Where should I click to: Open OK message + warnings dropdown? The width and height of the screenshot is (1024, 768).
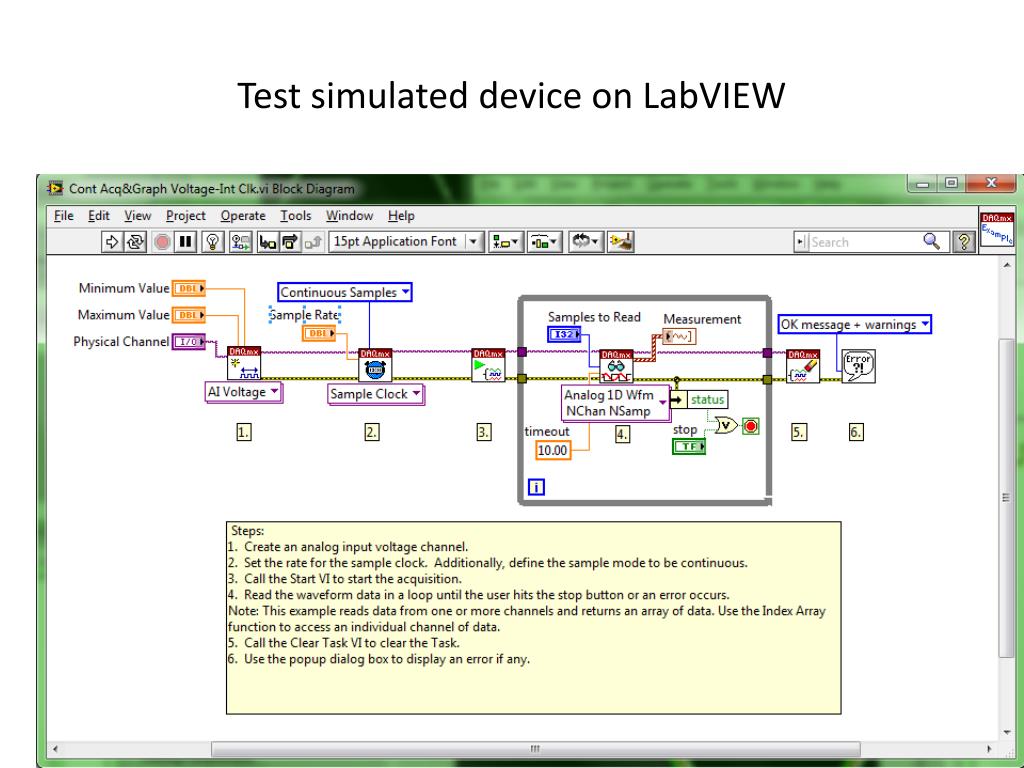[x=854, y=325]
